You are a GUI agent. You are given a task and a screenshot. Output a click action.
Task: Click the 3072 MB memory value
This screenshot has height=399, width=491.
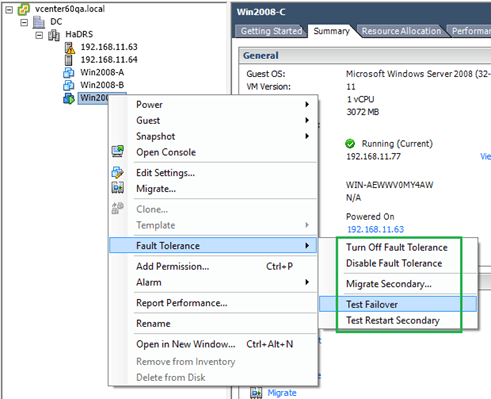point(363,112)
